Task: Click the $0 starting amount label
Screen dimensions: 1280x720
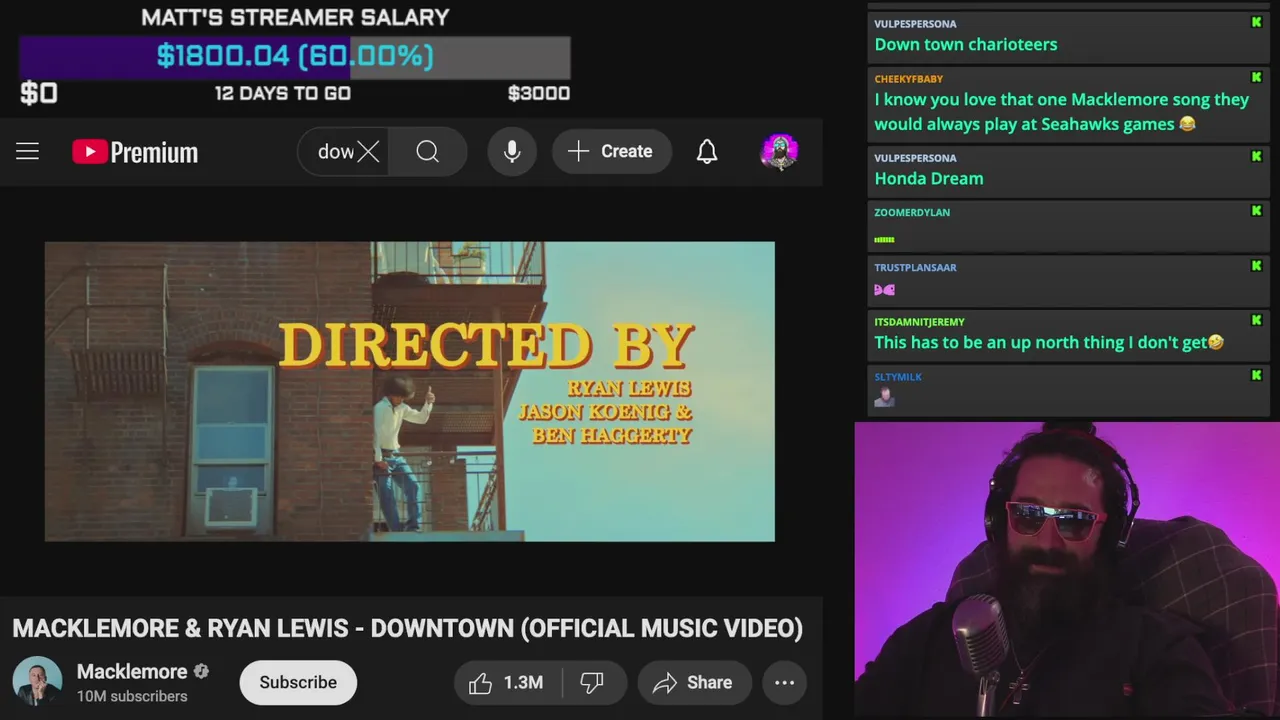Action: click(x=39, y=93)
